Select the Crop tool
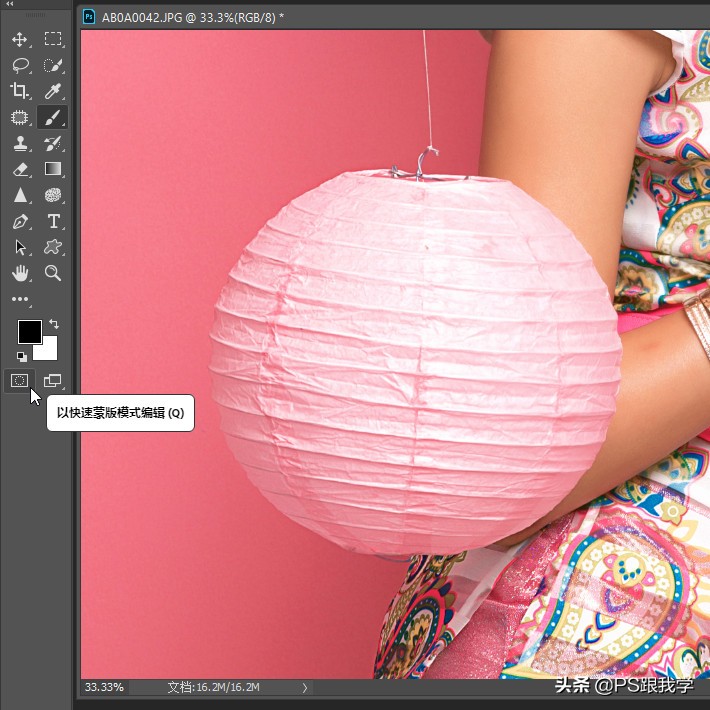This screenshot has height=710, width=710. (19, 91)
